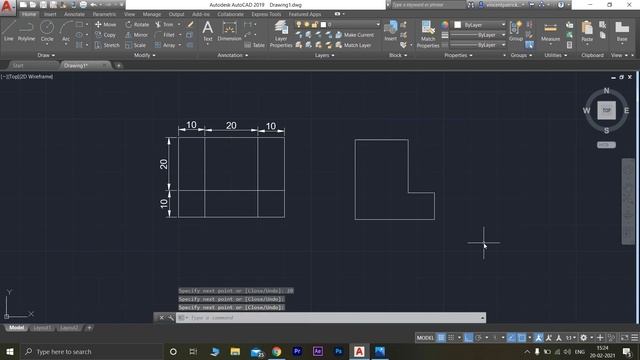This screenshot has height=360, width=640.
Task: Insert a Table from Annotation panel
Action: [x=255, y=45]
